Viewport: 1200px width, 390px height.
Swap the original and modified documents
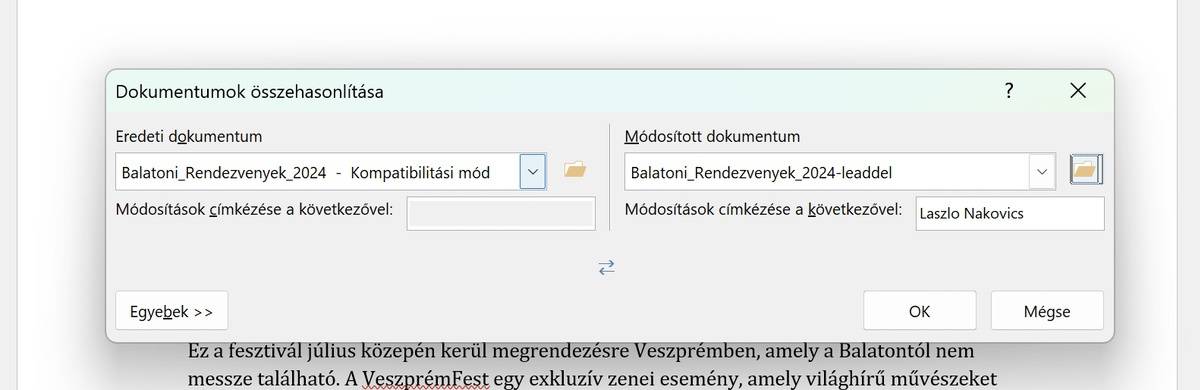607,267
